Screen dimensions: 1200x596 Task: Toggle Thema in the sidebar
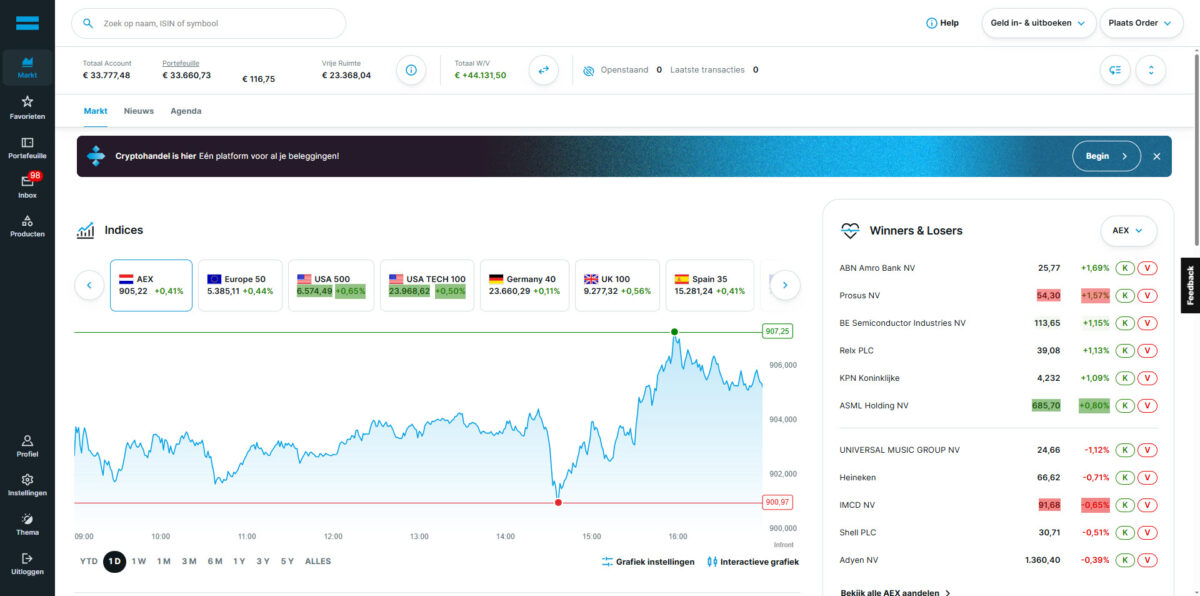(x=27, y=523)
